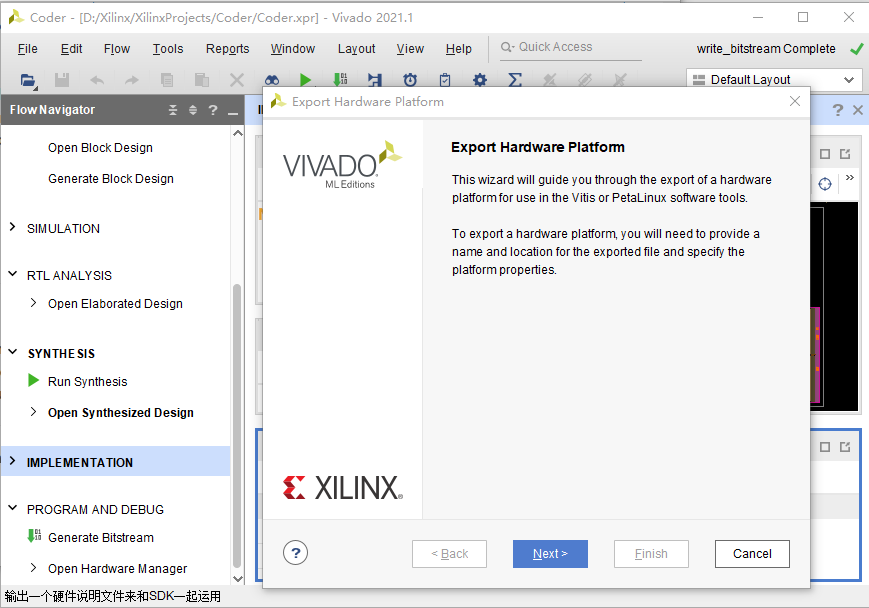Click the Flow Navigator scroll up arrow
869x608 pixels.
tap(238, 133)
